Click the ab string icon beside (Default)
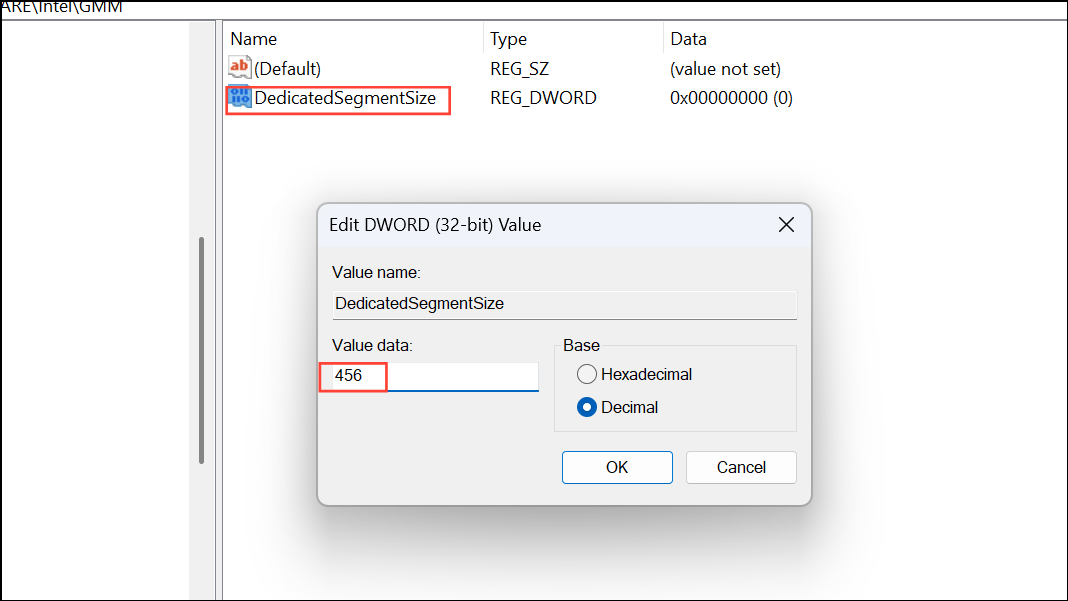1068x601 pixels. (x=239, y=68)
